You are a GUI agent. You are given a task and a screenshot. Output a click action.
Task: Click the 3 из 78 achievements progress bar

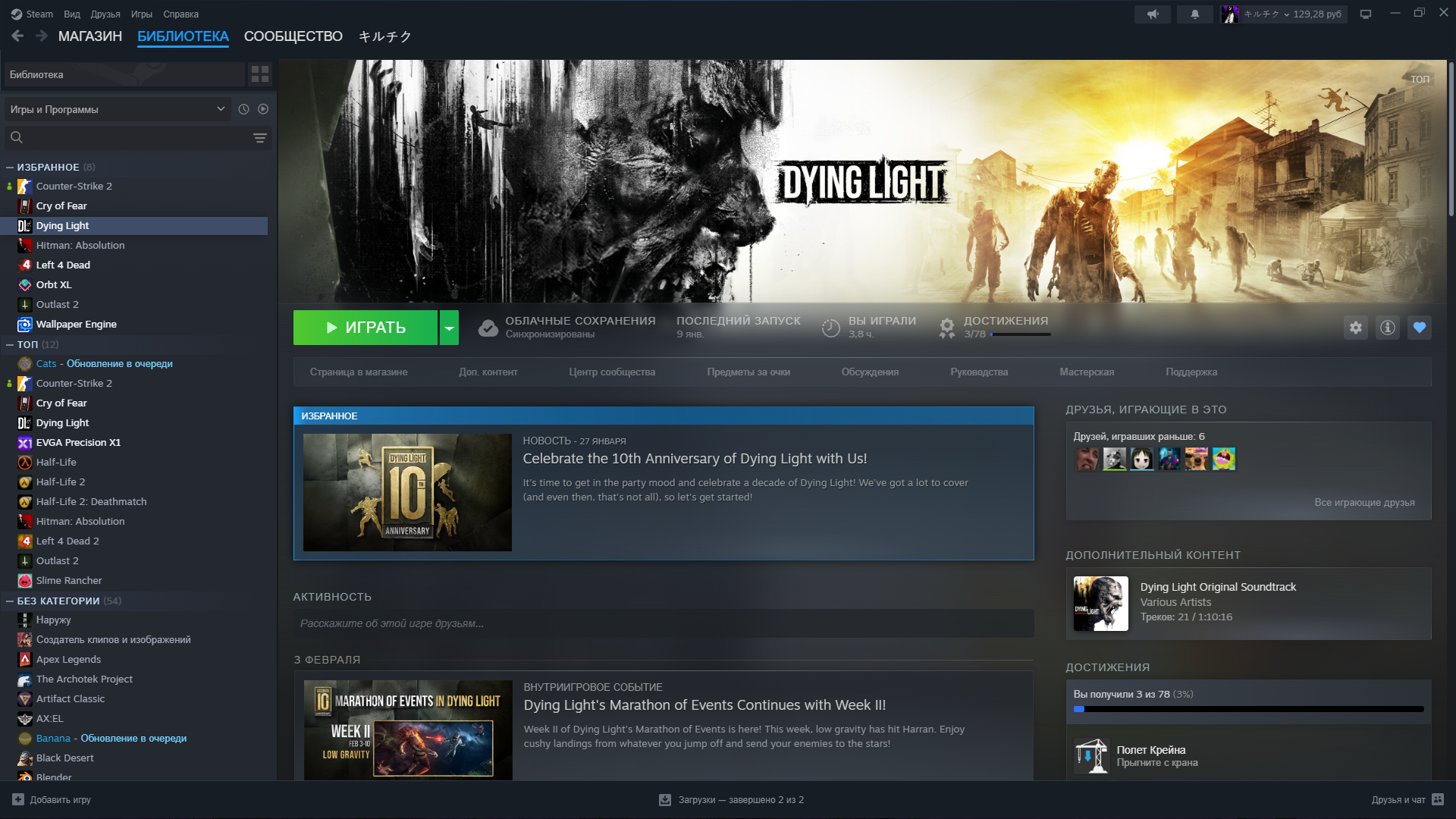point(1248,709)
